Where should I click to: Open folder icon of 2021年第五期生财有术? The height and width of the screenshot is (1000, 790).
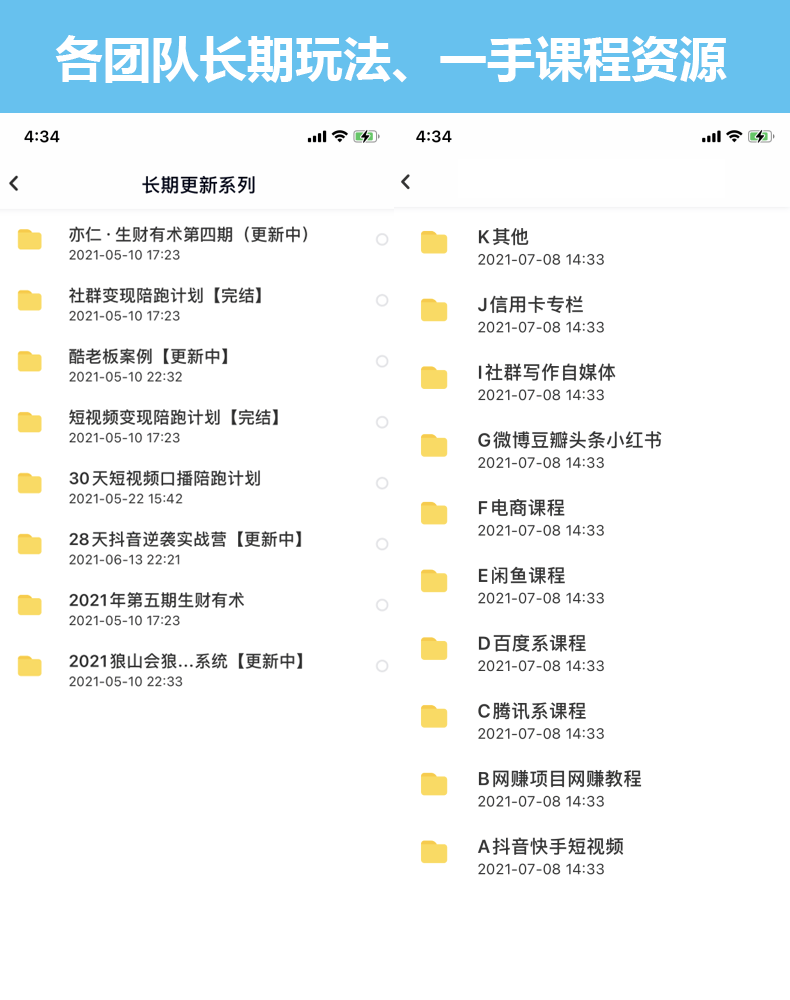point(29,605)
